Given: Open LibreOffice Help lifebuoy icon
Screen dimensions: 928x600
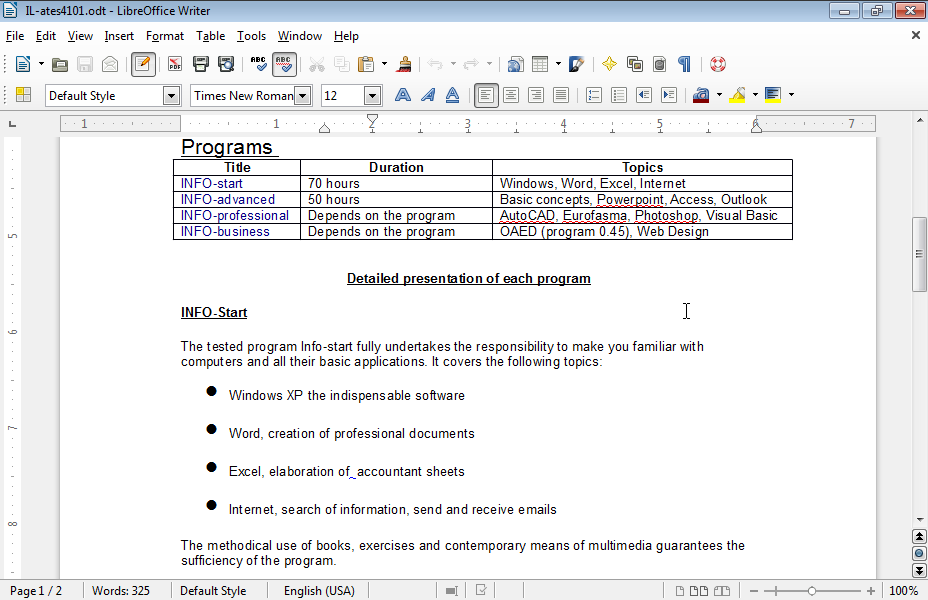Looking at the screenshot, I should pyautogui.click(x=718, y=64).
